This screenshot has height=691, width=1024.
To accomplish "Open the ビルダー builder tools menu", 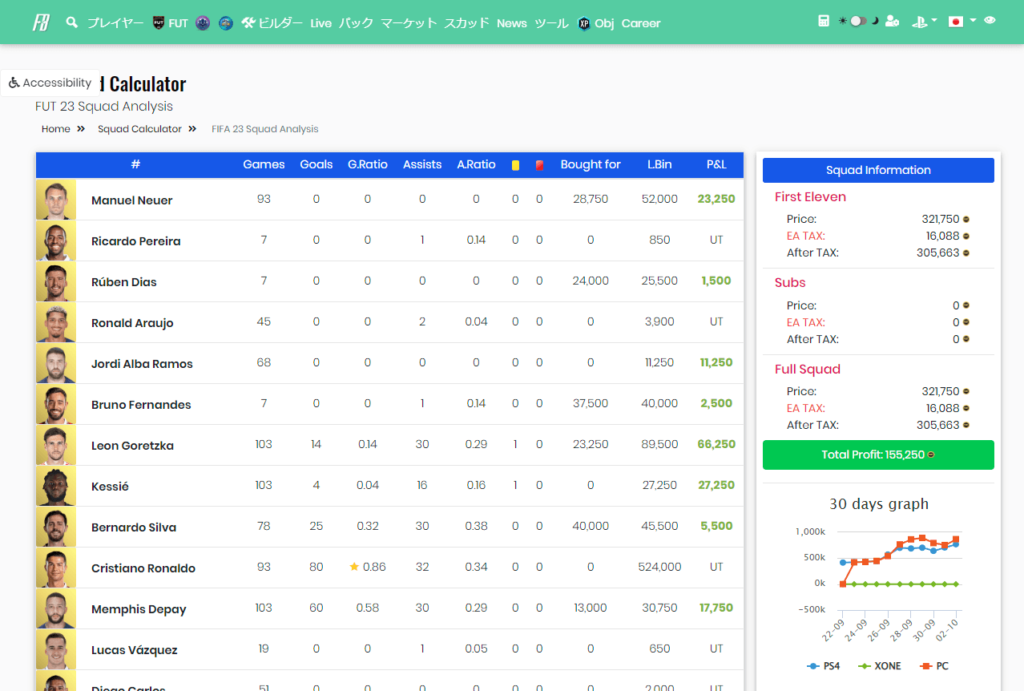I will click(272, 23).
